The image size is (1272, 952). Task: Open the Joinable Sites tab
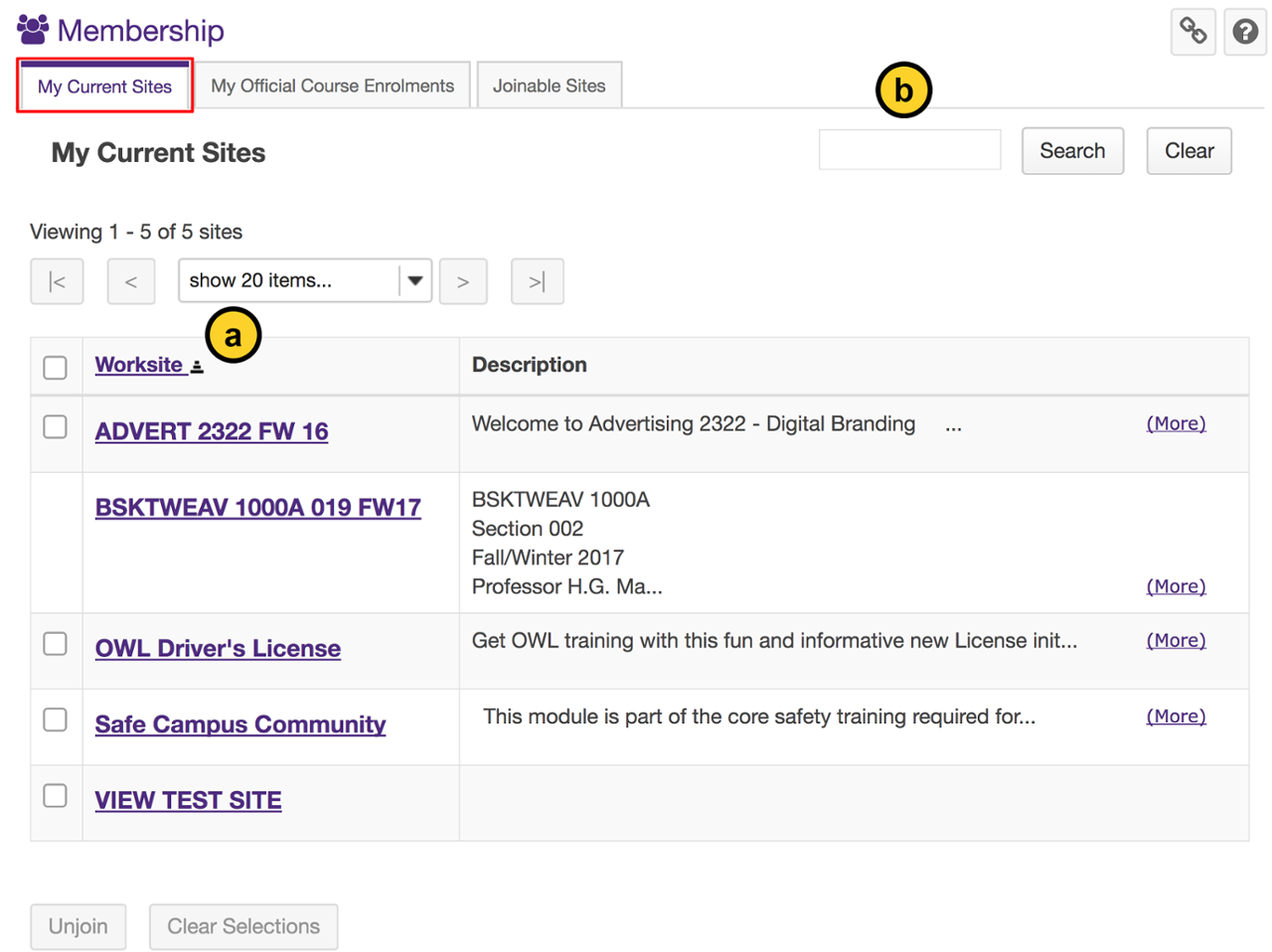coord(549,85)
